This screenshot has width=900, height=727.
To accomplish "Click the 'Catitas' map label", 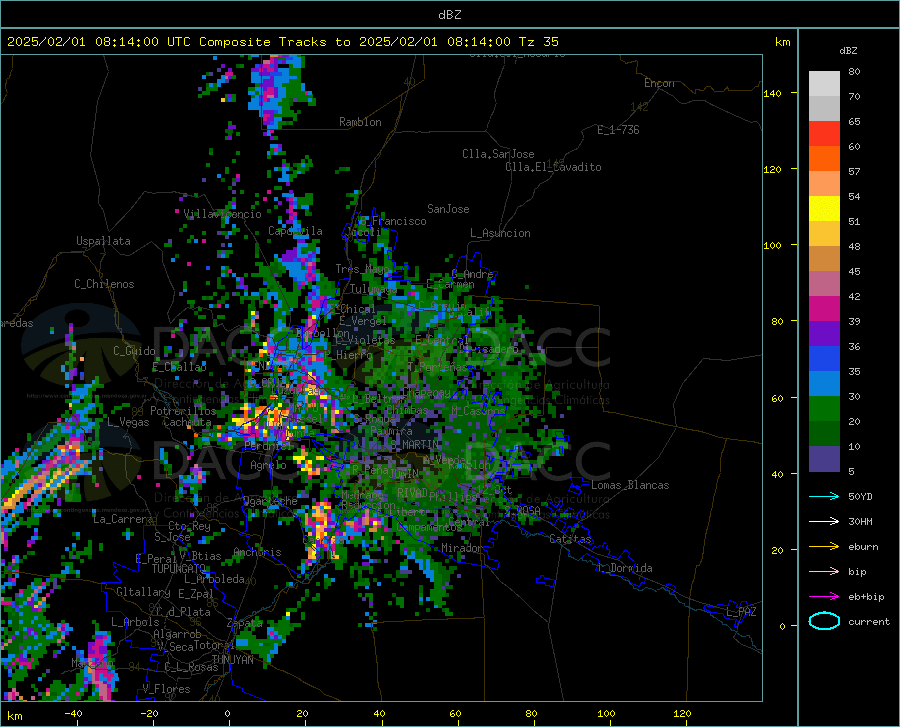I will coord(571,539).
